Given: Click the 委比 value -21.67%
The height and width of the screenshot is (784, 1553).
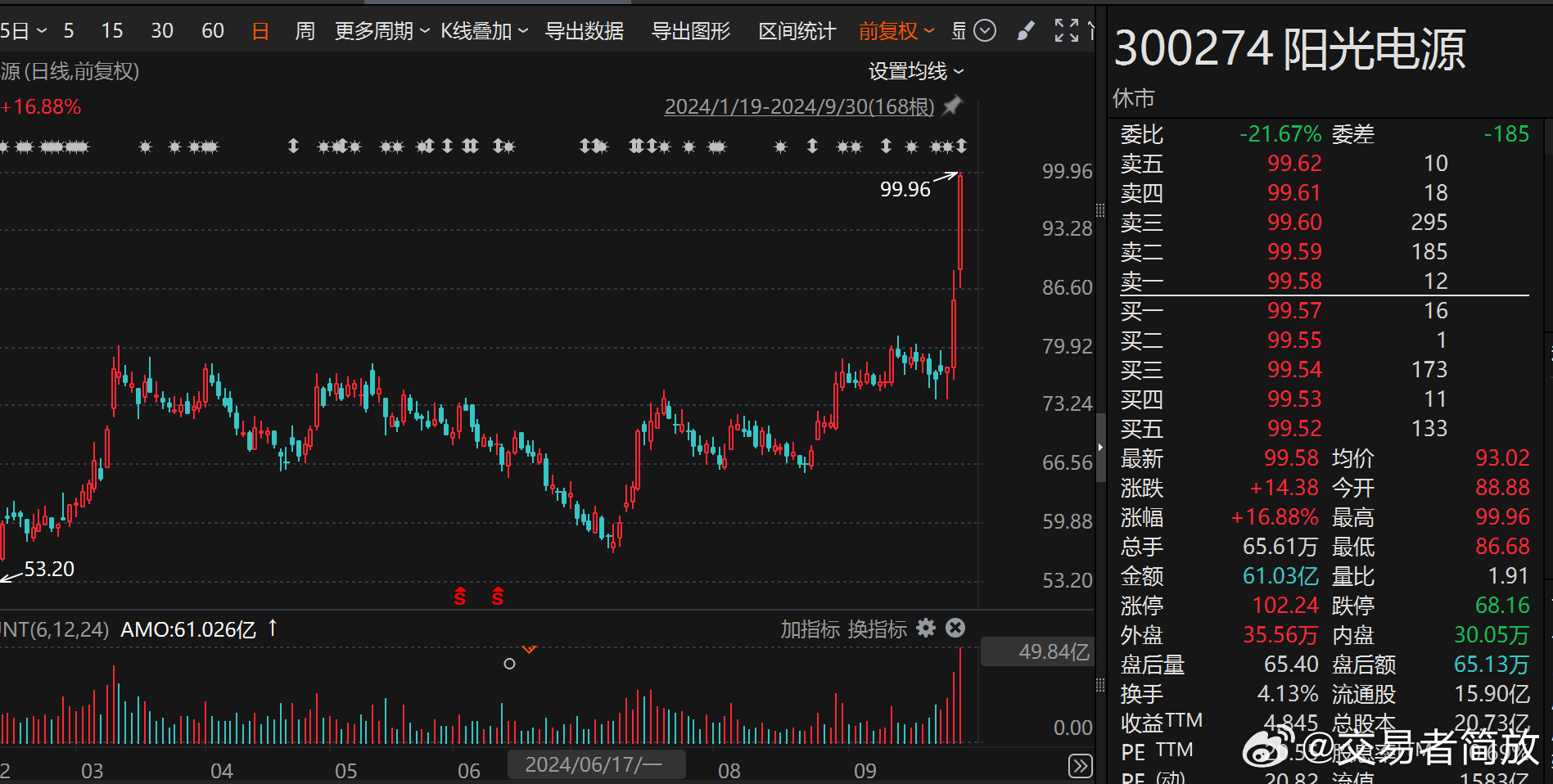Looking at the screenshot, I should (1280, 133).
